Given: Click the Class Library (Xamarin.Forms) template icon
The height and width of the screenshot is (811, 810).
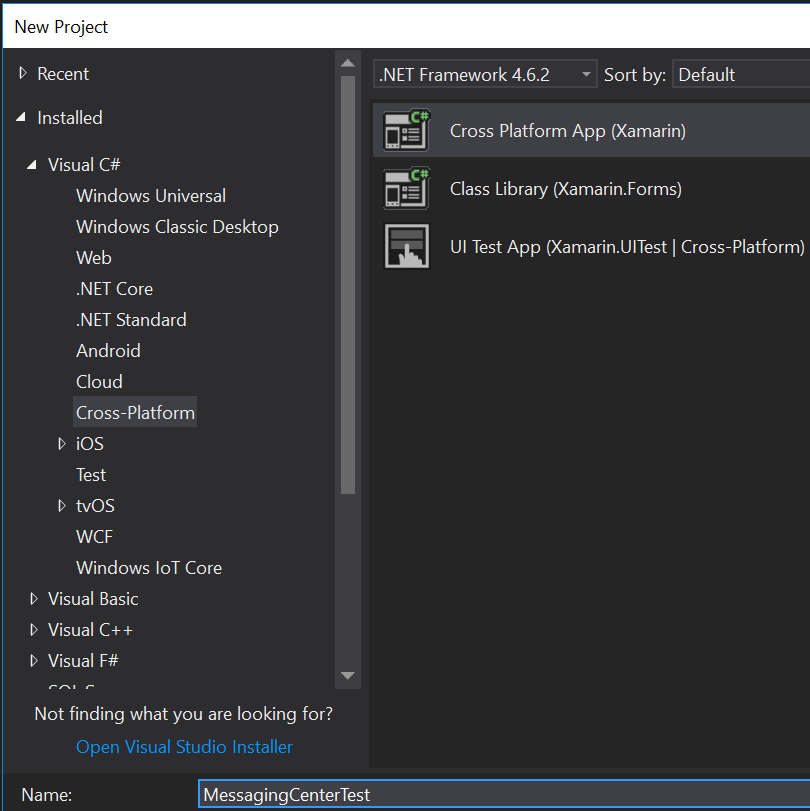Looking at the screenshot, I should pyautogui.click(x=405, y=188).
